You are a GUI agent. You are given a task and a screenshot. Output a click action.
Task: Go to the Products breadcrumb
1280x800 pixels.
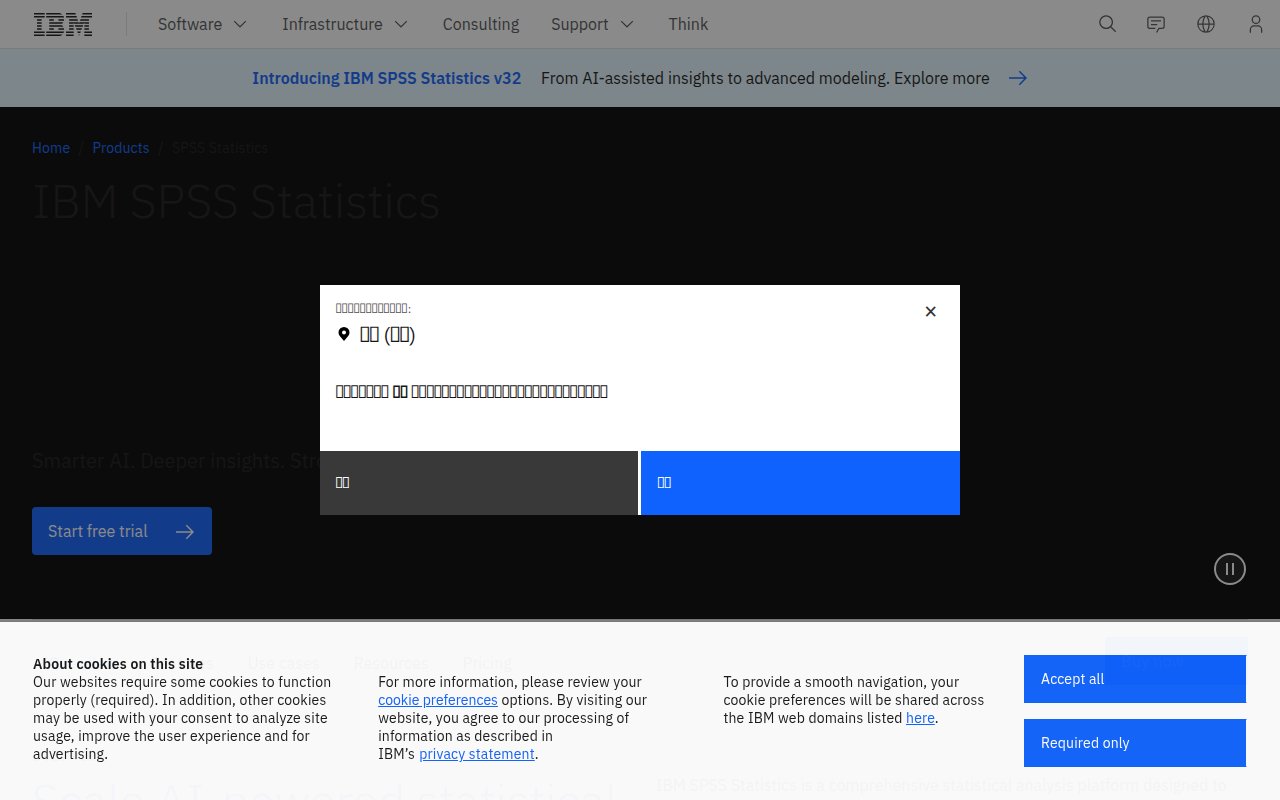coord(120,148)
